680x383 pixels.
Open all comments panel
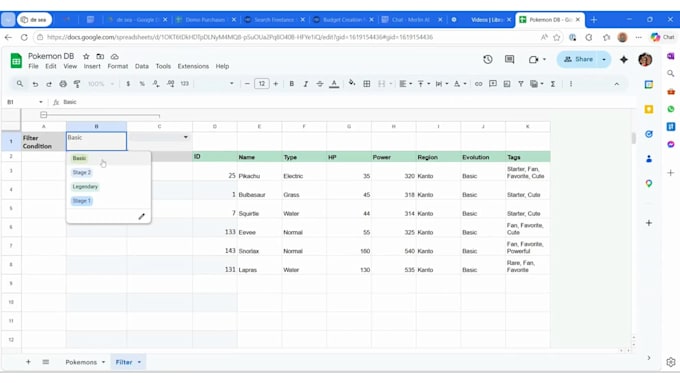[510, 59]
